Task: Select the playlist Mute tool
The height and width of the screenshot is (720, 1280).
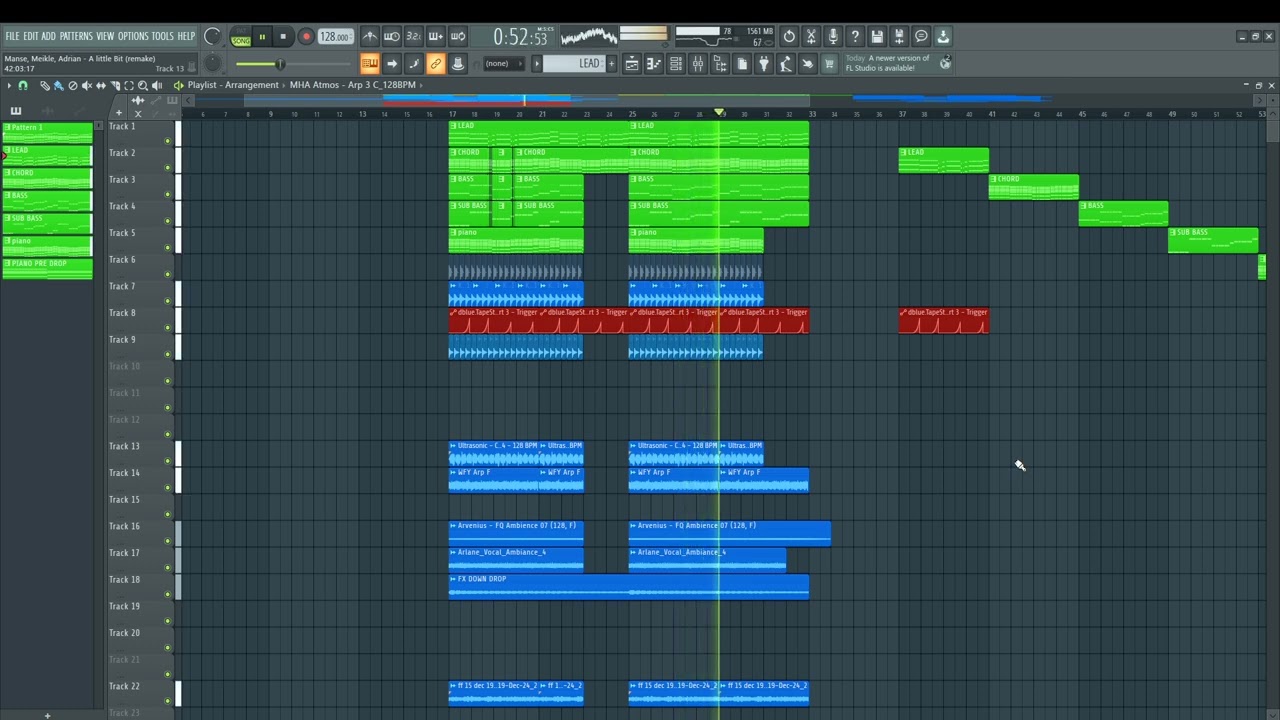Action: coord(87,85)
